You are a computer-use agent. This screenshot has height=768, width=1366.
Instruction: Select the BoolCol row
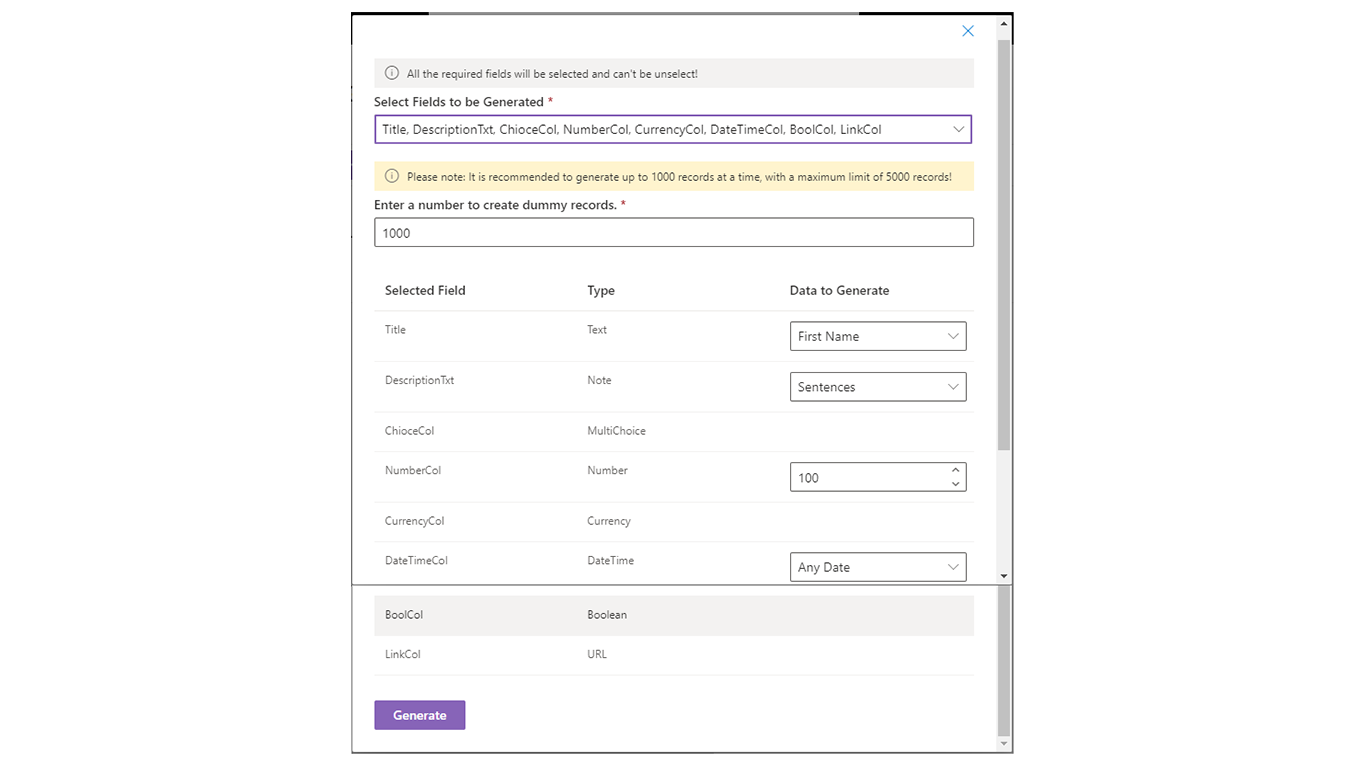(x=674, y=615)
